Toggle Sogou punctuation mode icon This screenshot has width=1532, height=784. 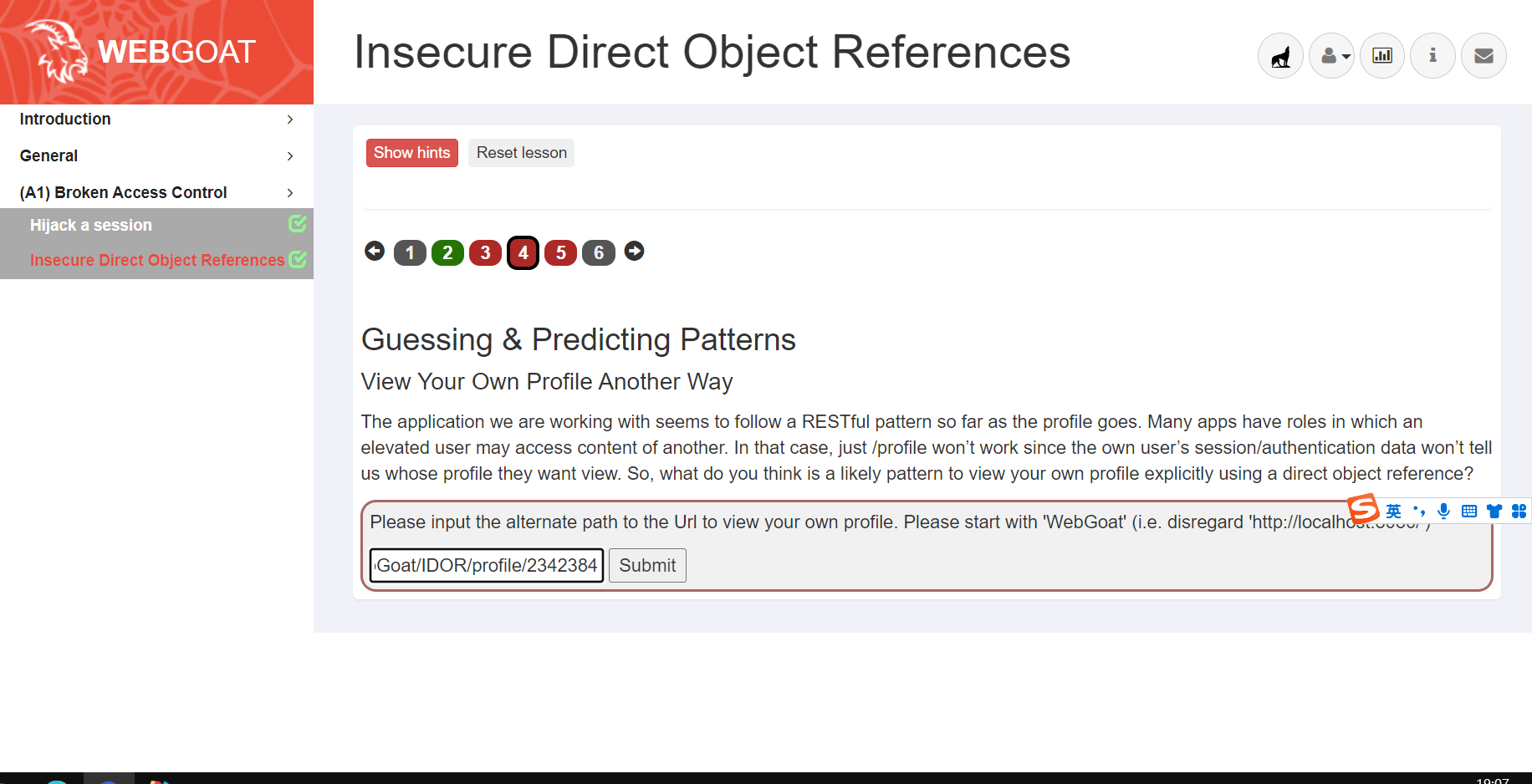tap(1419, 511)
